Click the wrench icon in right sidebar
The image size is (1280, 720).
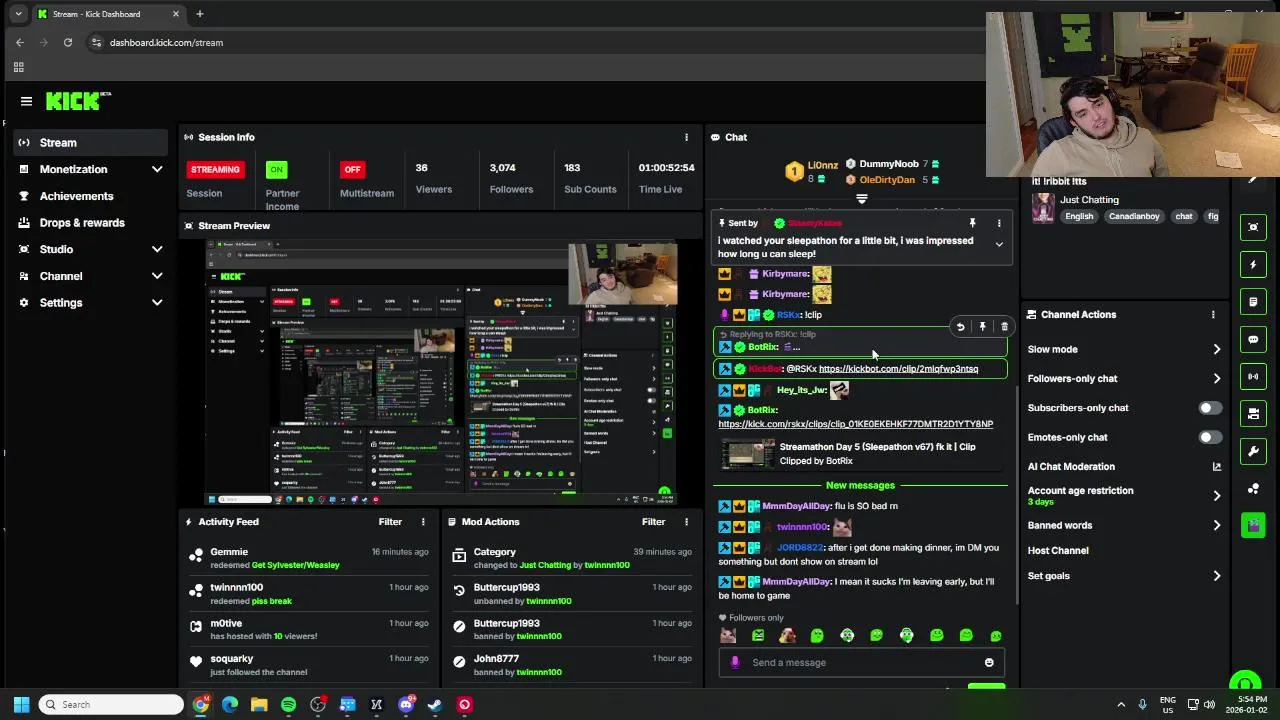click(1254, 451)
